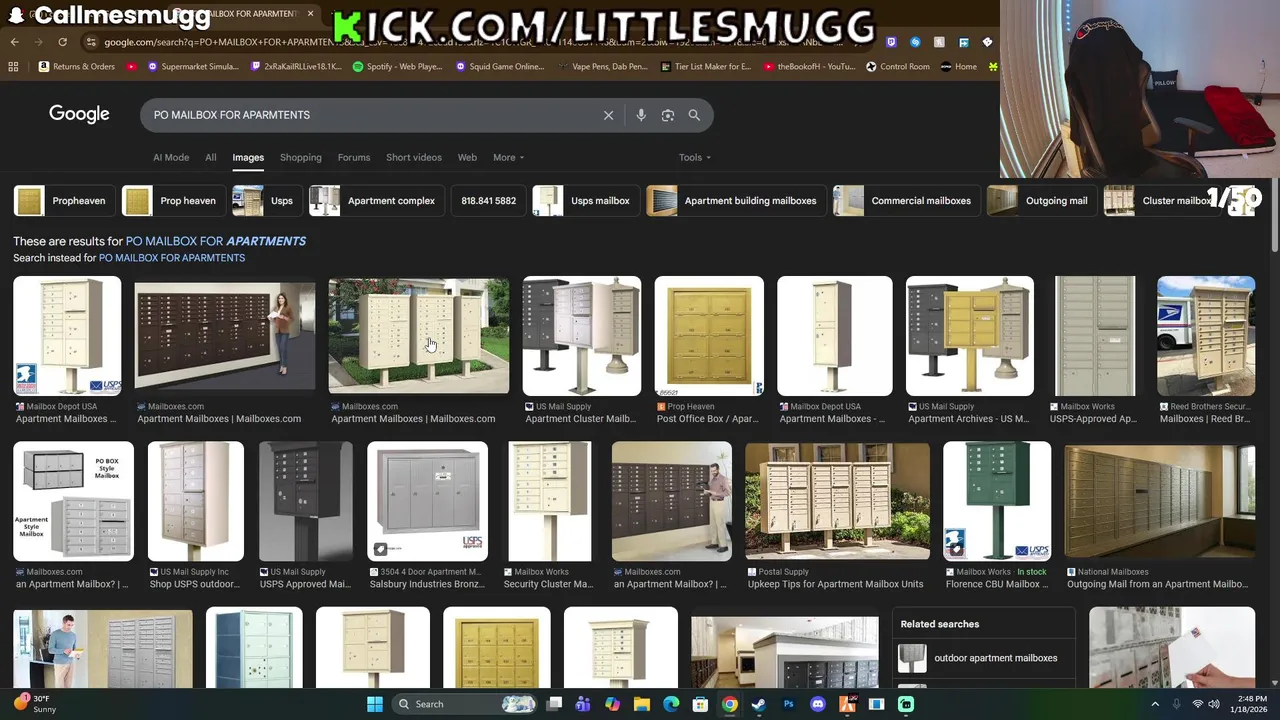
Task: Open the Tier List Maker bookmark
Action: pos(706,67)
